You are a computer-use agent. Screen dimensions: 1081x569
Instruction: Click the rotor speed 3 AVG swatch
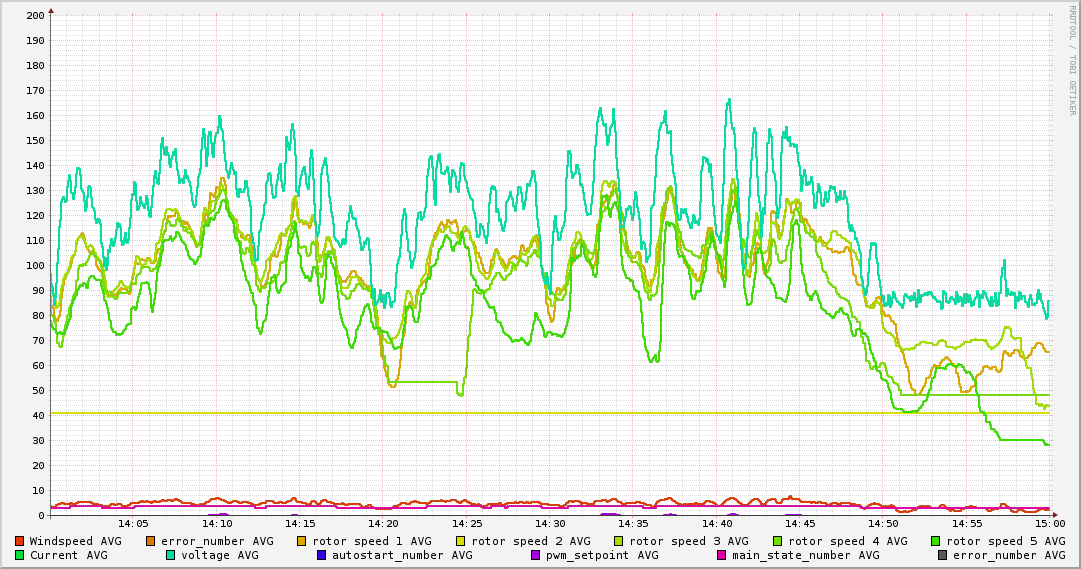tap(618, 541)
